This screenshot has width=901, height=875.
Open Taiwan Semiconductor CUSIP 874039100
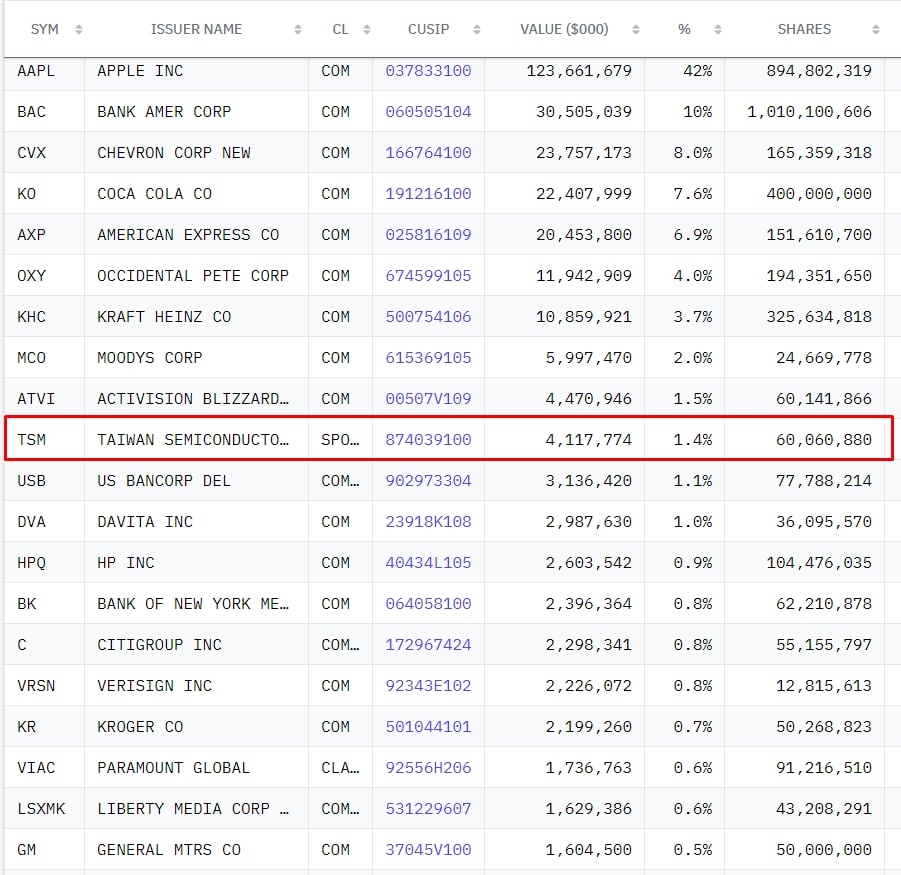428,440
